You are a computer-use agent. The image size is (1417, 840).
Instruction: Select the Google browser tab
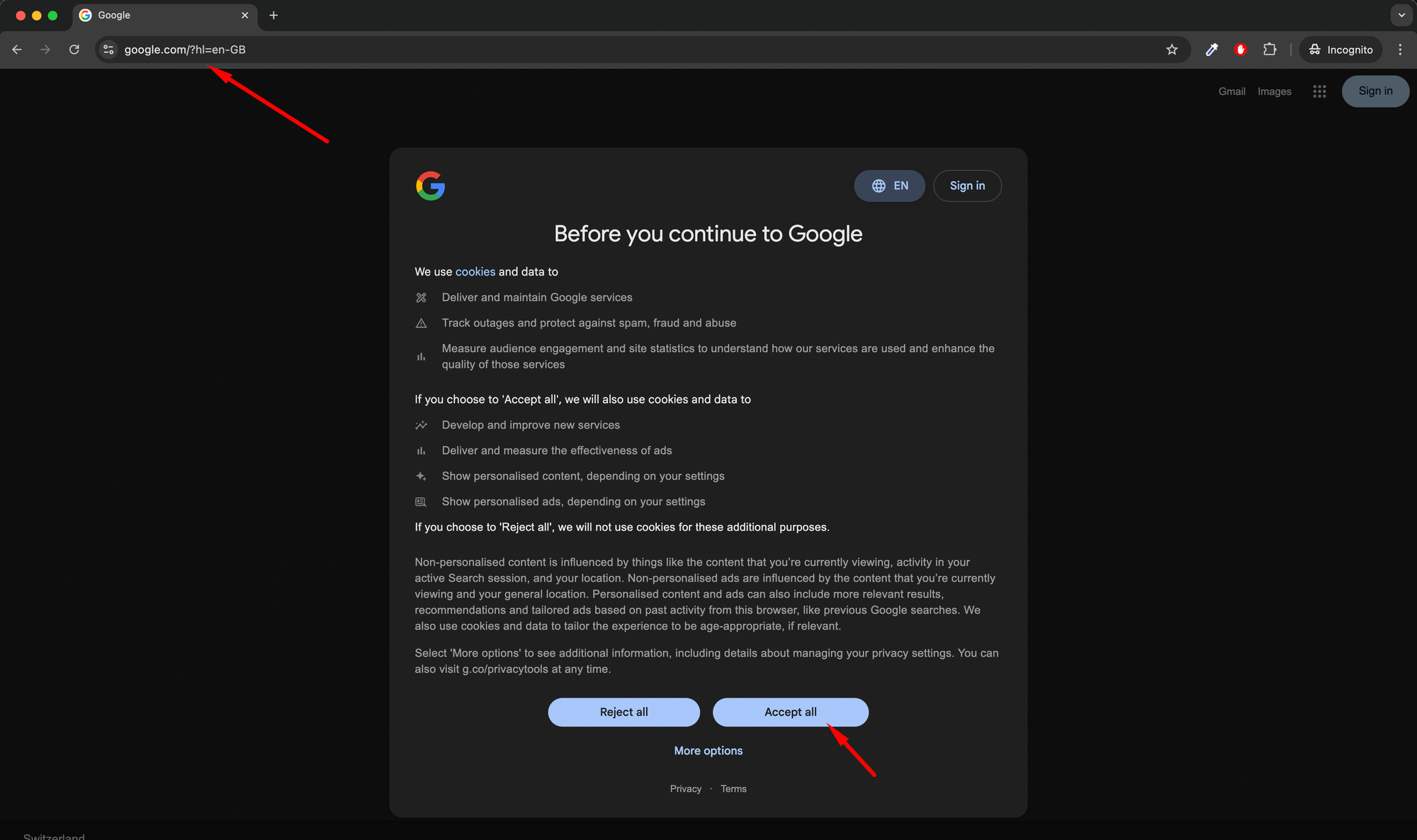click(x=164, y=15)
